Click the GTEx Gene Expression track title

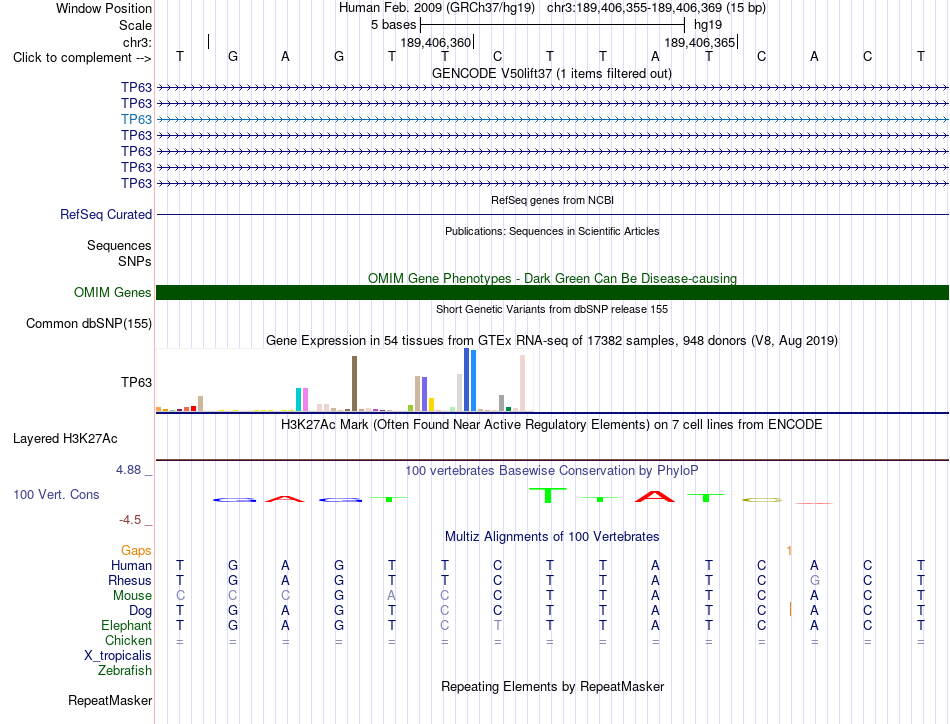[x=552, y=340]
